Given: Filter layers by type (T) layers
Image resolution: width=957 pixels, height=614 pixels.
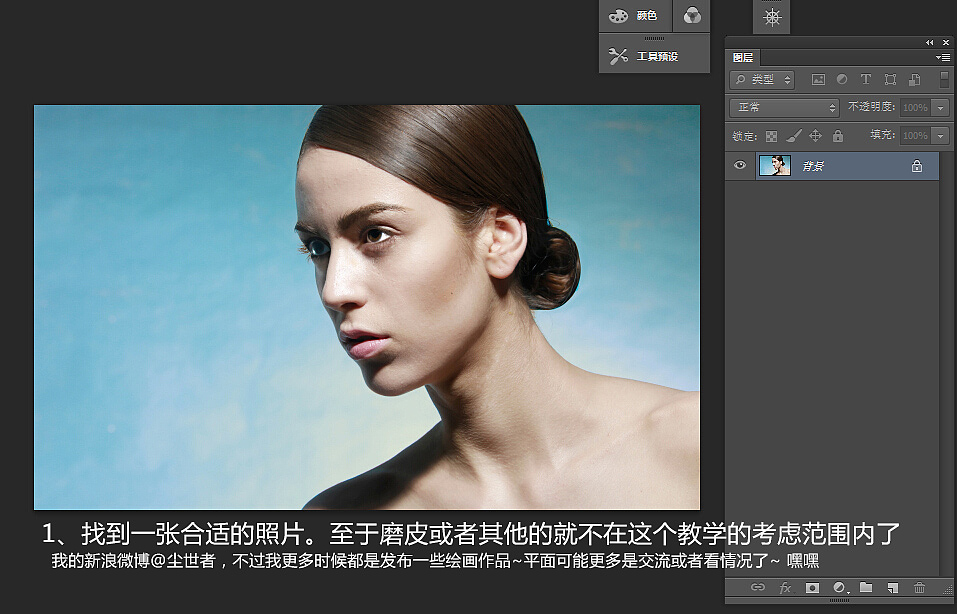Looking at the screenshot, I should [865, 79].
